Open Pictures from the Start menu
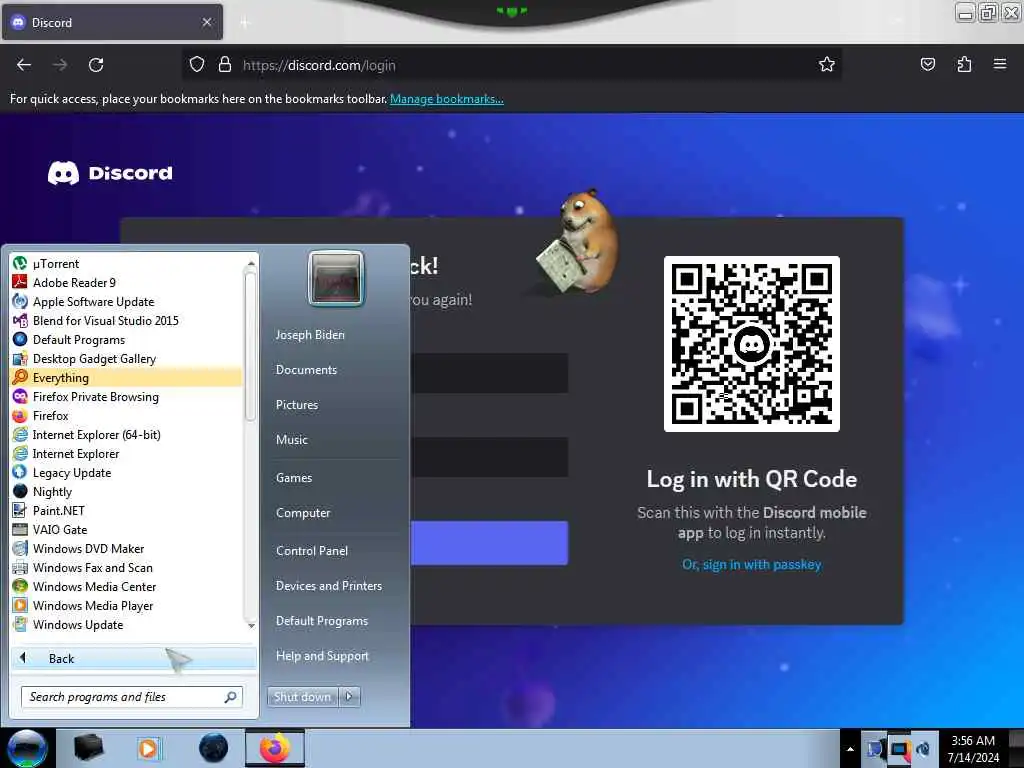Viewport: 1024px width, 768px height. 297,405
